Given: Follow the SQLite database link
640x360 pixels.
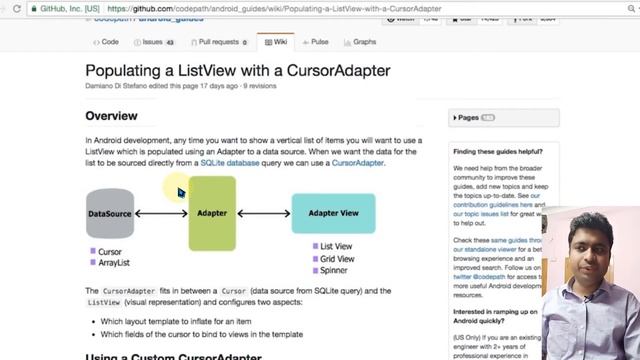Looking at the screenshot, I should 230,163.
